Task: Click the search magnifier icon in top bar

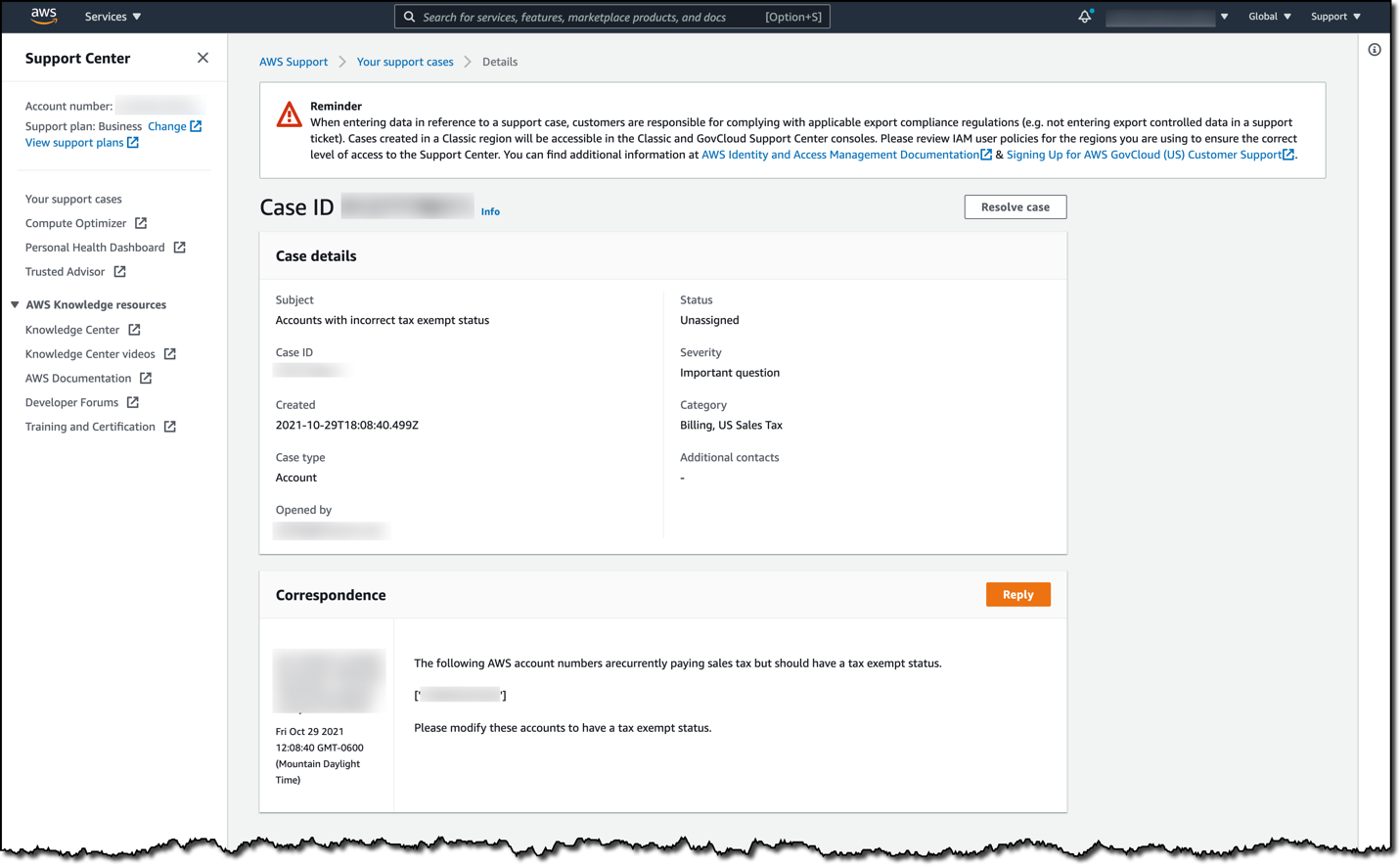Action: [x=410, y=17]
